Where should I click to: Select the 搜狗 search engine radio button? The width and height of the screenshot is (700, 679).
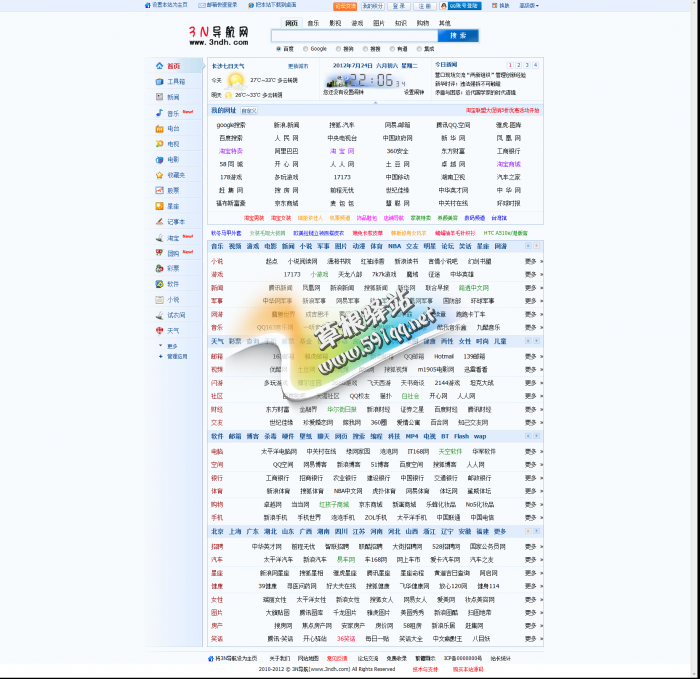pos(338,49)
